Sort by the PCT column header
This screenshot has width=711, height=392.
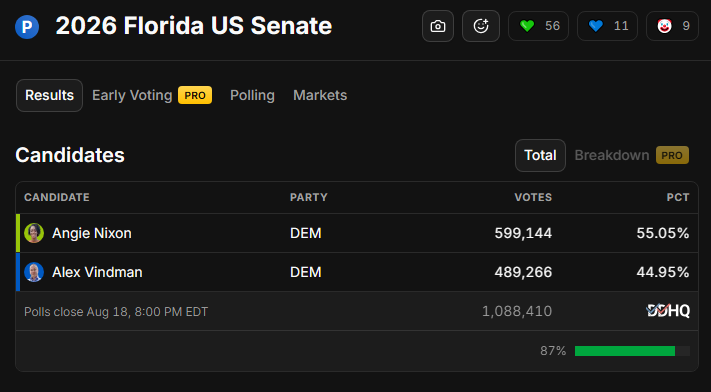tap(678, 197)
